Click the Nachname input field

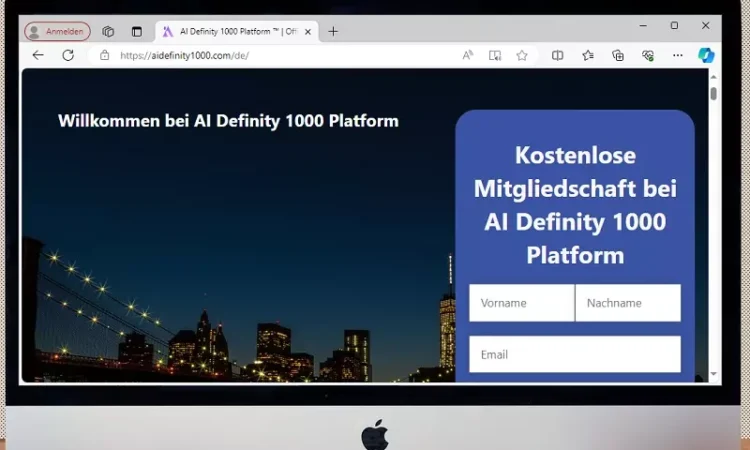[628, 303]
